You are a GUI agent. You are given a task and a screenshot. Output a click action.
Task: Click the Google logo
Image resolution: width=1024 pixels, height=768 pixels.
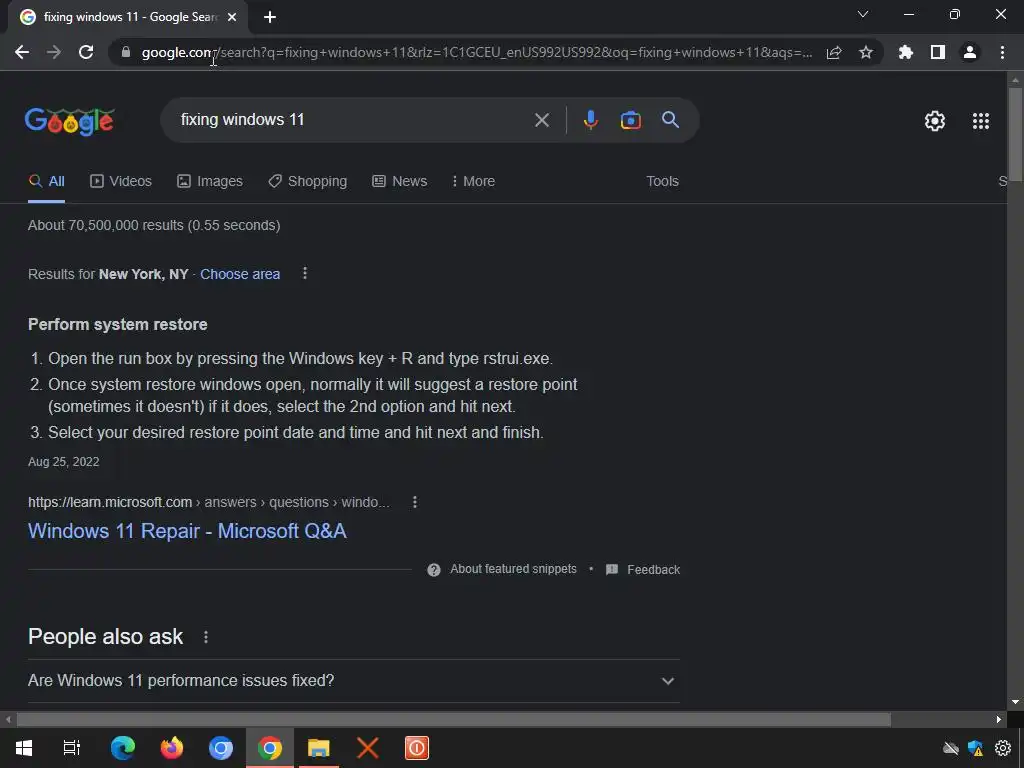tap(70, 121)
